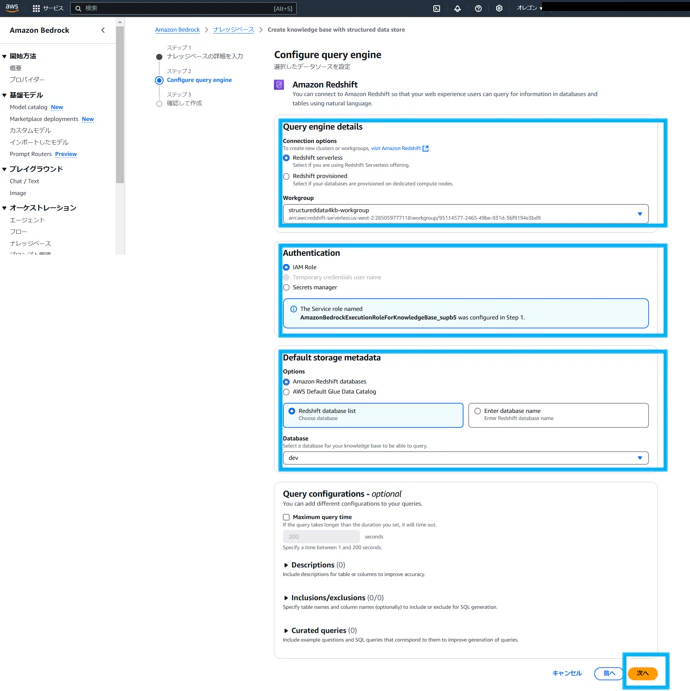Viewport: 690px width, 691px height.
Task: Choose the AWS Default Glue Data Catalog option
Action: (286, 392)
